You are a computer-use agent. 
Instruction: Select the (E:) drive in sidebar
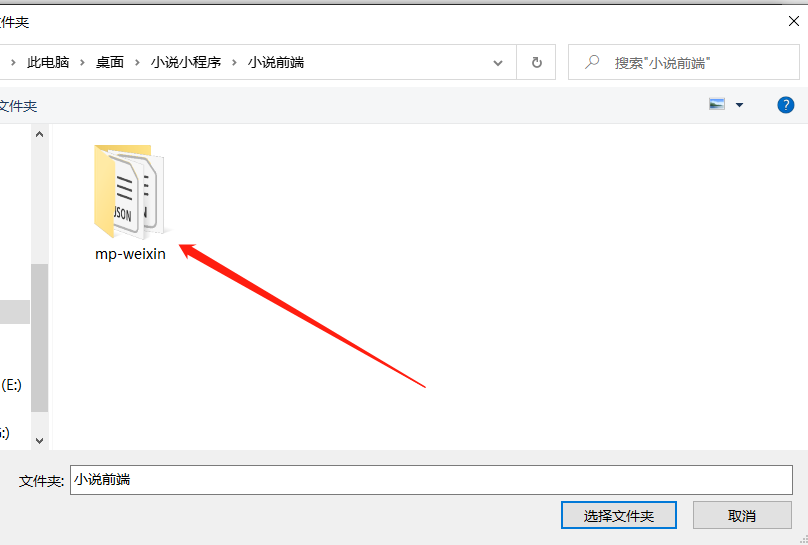click(11, 385)
